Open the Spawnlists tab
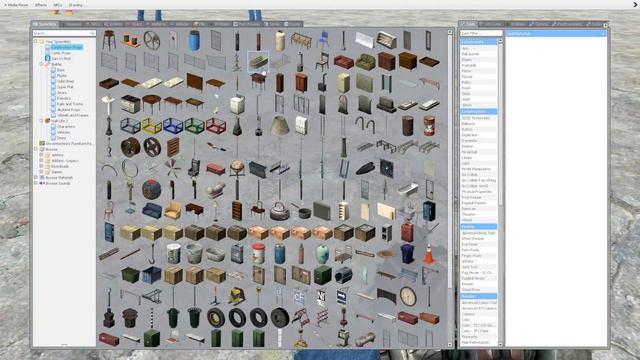The width and height of the screenshot is (640, 360). 45,24
